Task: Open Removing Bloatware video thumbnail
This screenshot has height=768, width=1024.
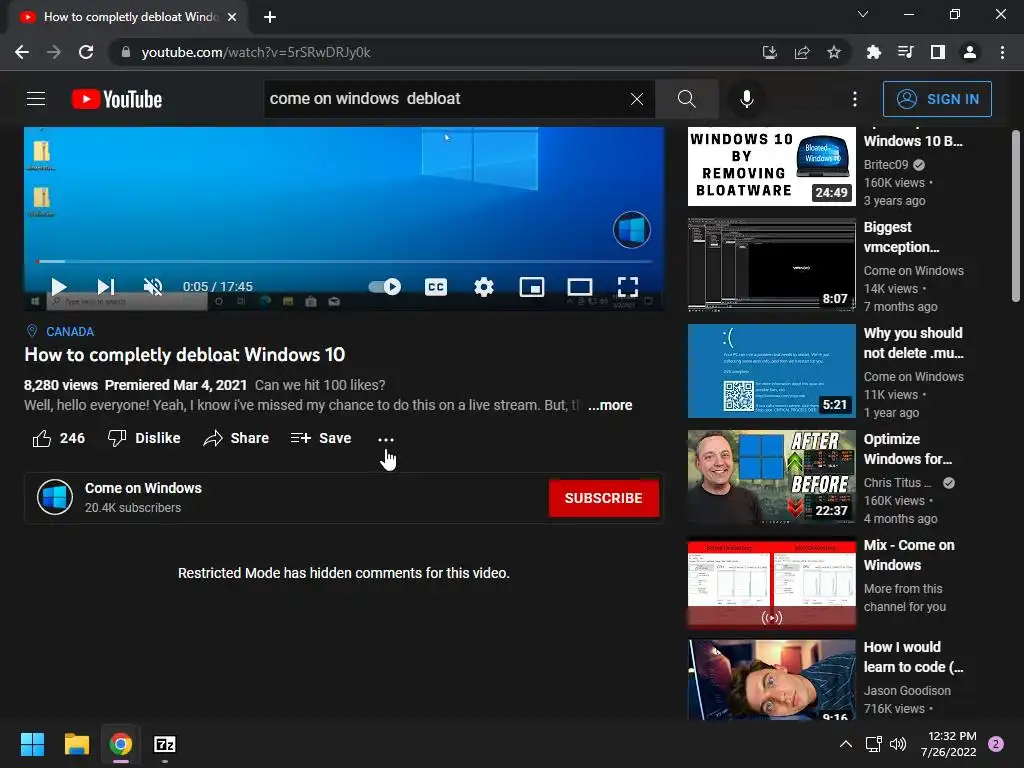Action: coord(771,166)
